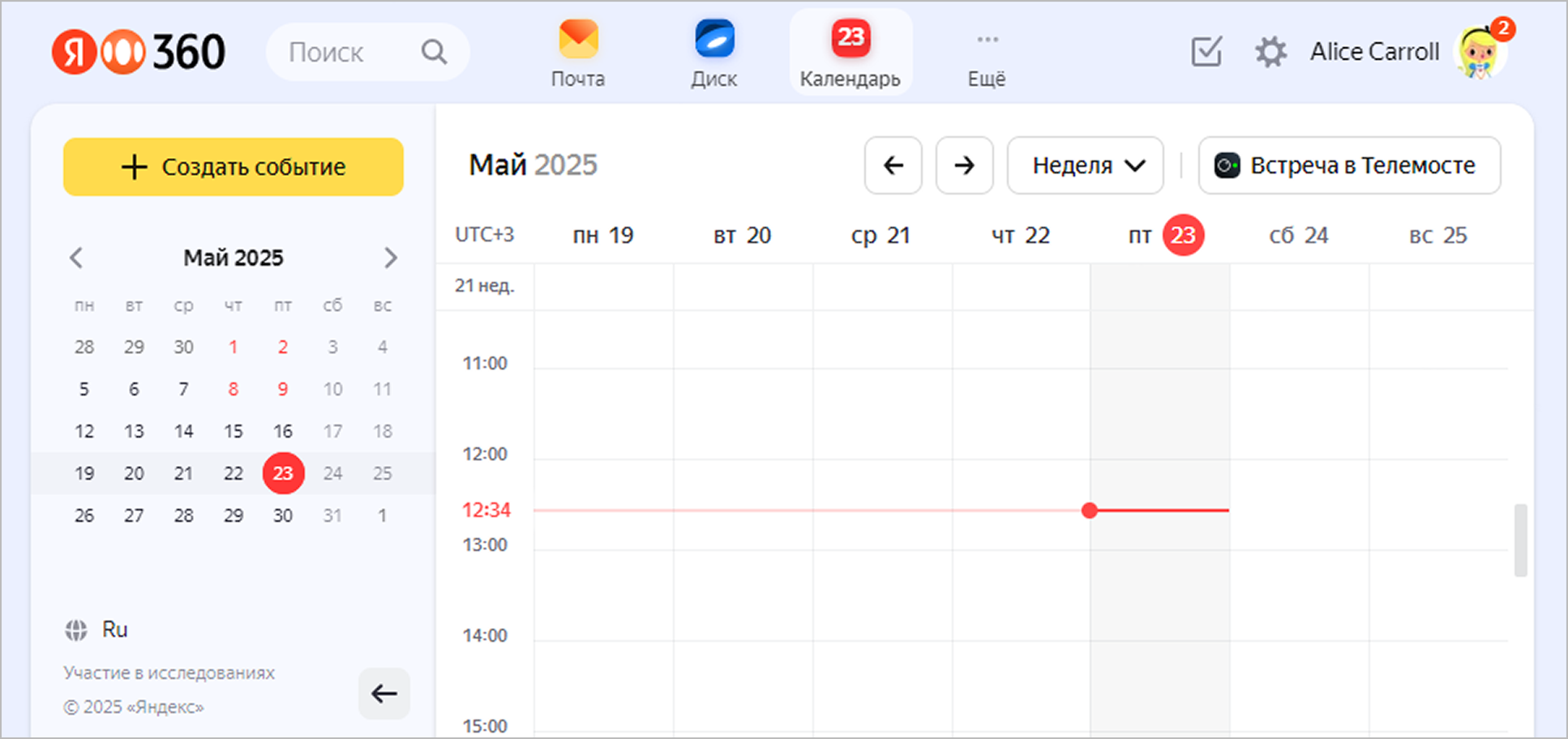The image size is (1568, 739).
Task: Click Alice Carroll's profile avatar
Action: (x=1480, y=52)
